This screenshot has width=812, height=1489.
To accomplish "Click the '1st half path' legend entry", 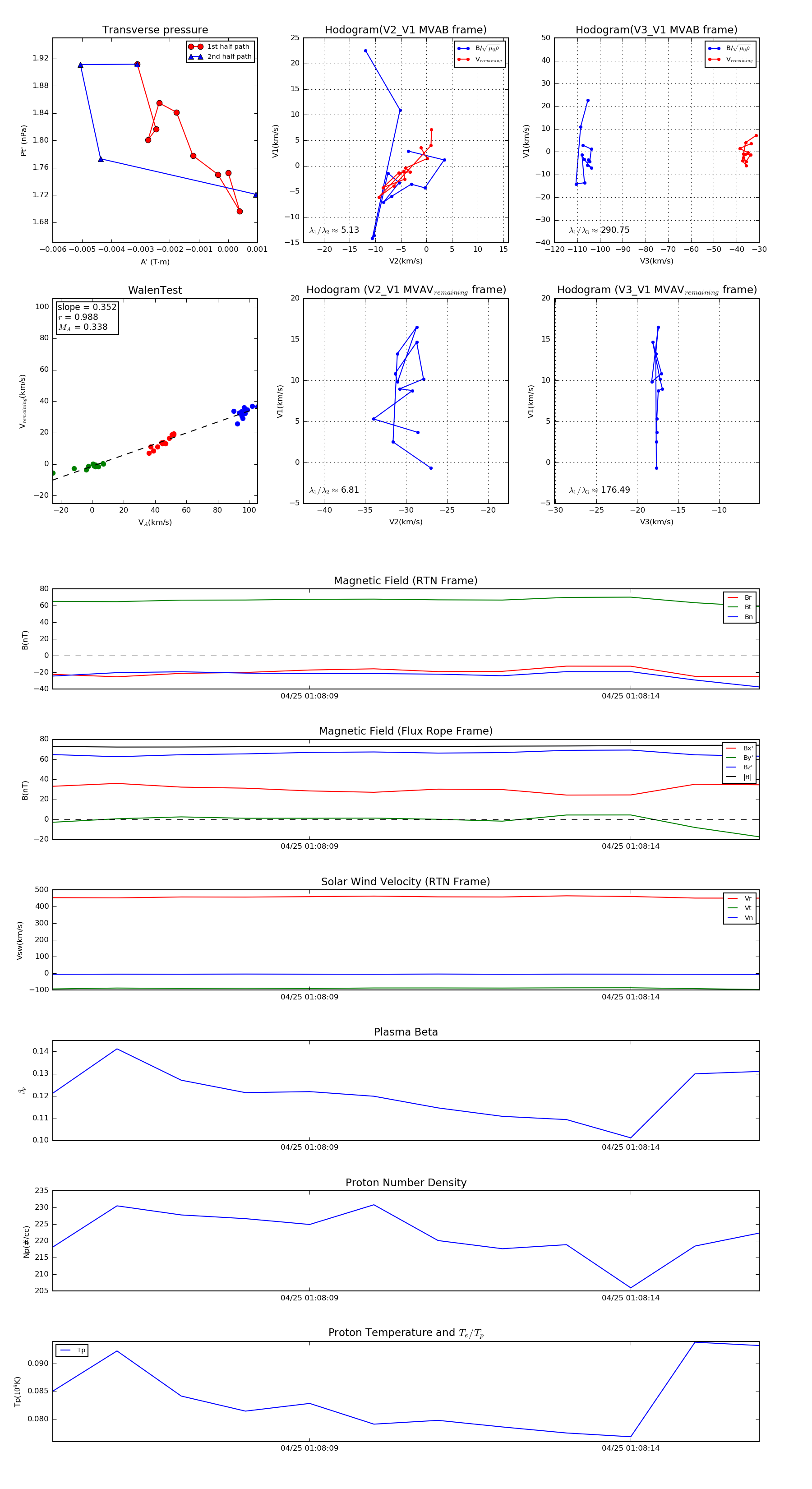I will pyautogui.click(x=220, y=47).
